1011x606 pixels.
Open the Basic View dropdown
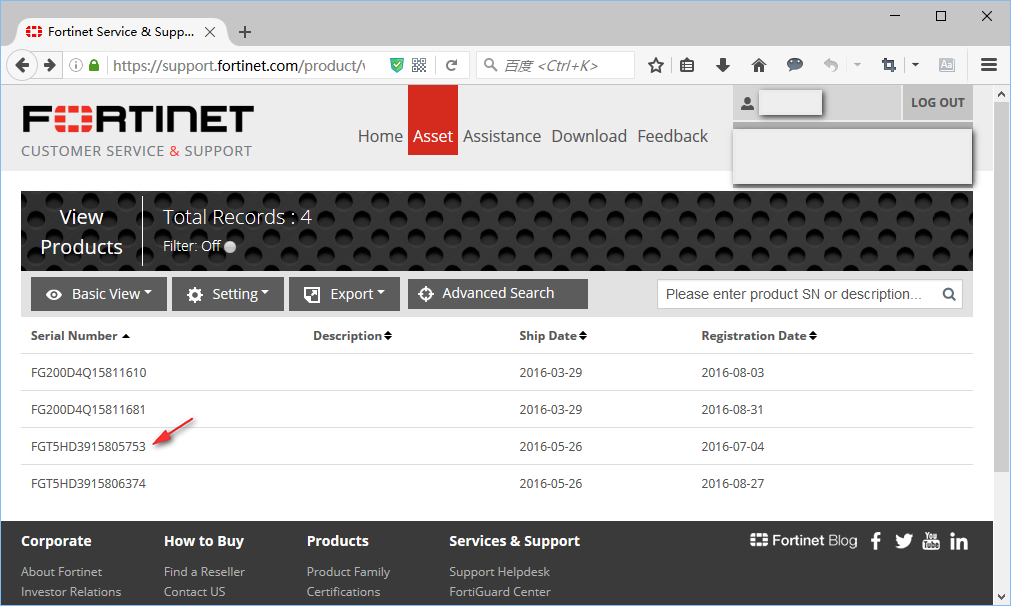(x=99, y=294)
